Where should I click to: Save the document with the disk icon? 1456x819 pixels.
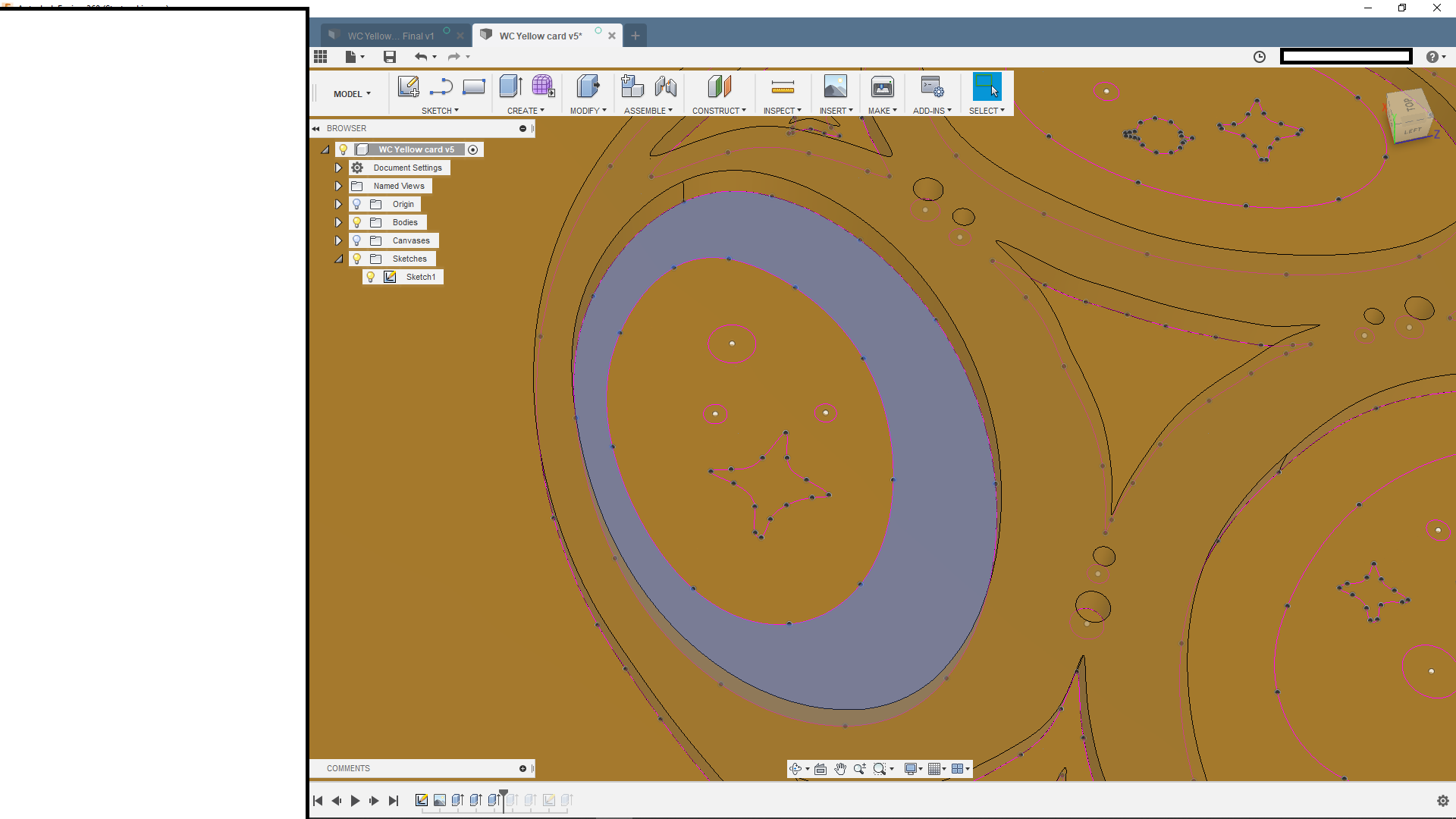[x=390, y=57]
